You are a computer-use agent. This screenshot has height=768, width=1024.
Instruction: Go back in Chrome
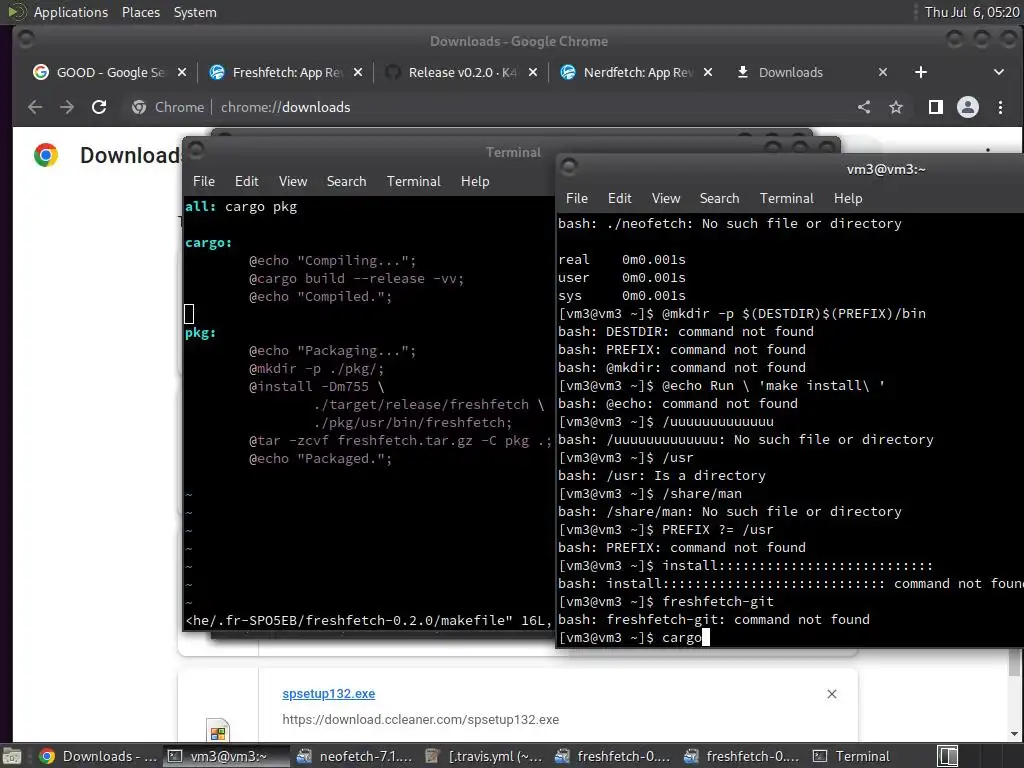click(35, 107)
